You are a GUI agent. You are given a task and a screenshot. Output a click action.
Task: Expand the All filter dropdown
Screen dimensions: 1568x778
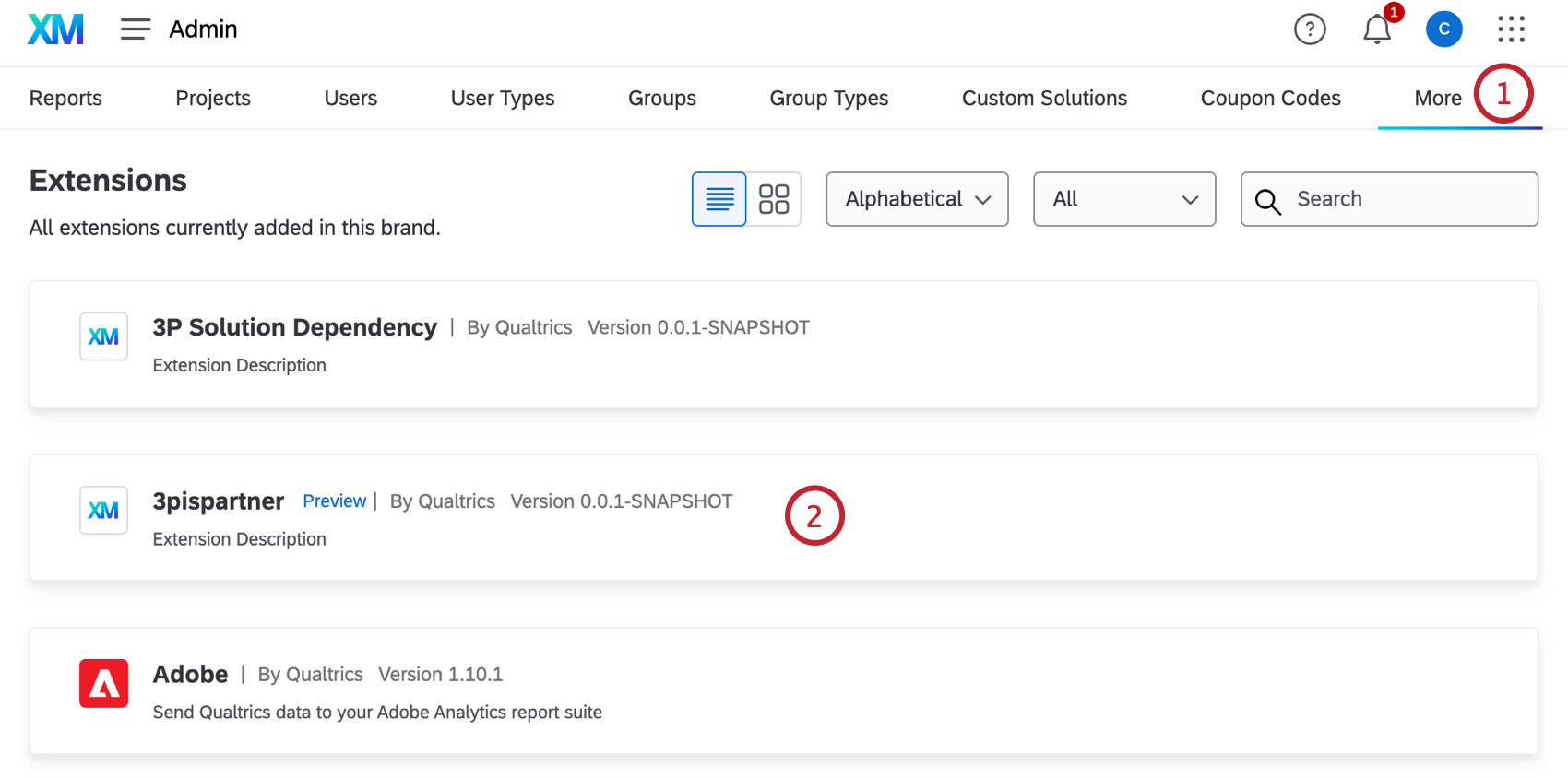pyautogui.click(x=1123, y=199)
